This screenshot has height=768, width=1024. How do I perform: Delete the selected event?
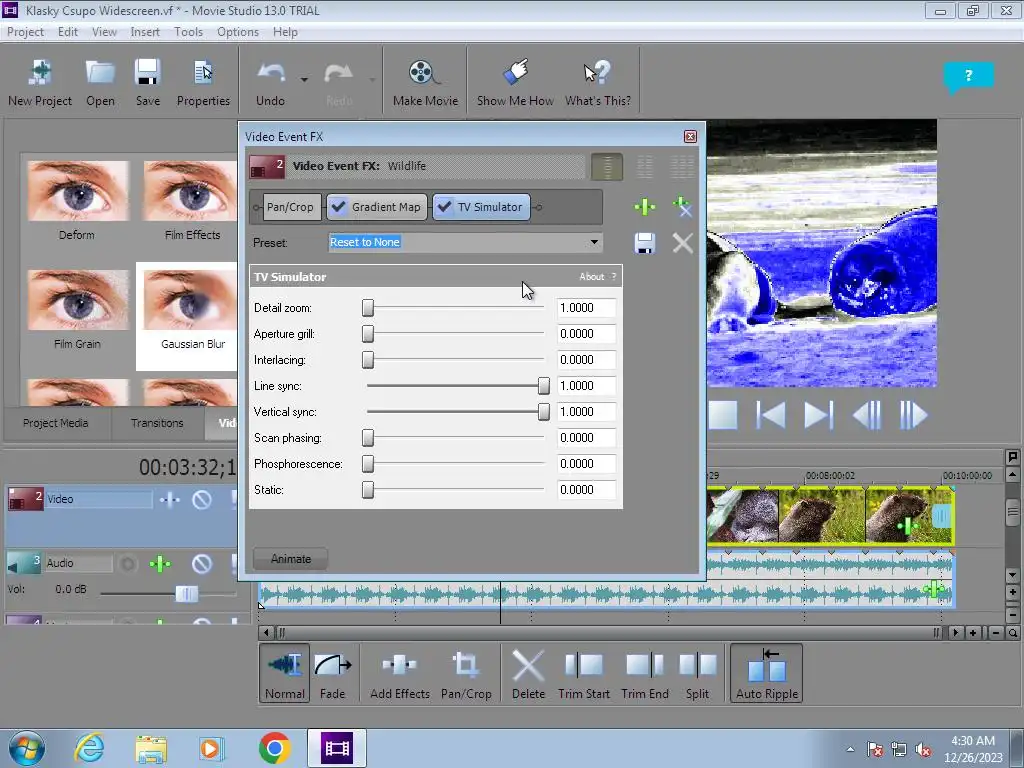pos(528,673)
